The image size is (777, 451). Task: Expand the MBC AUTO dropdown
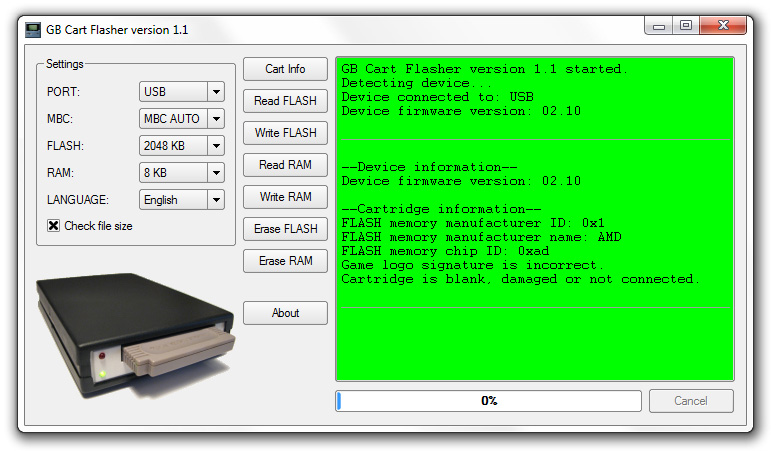click(181, 119)
